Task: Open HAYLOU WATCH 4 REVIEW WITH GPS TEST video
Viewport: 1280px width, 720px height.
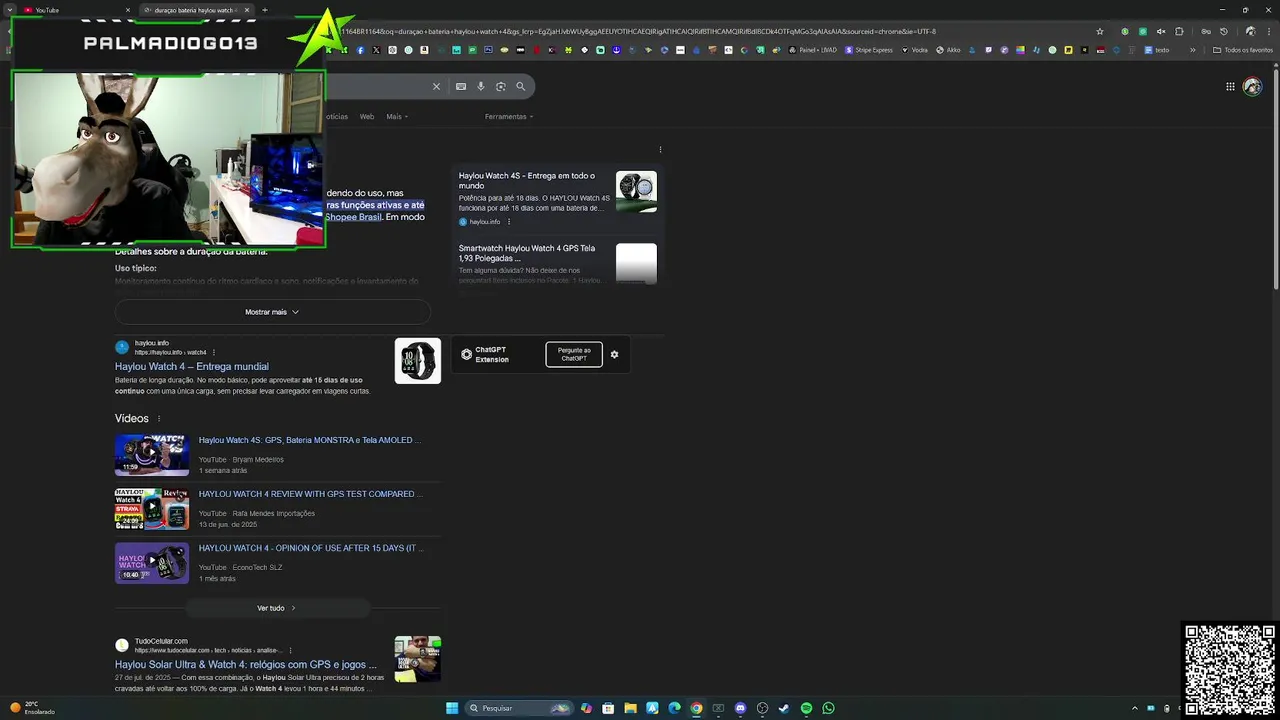Action: [x=311, y=494]
